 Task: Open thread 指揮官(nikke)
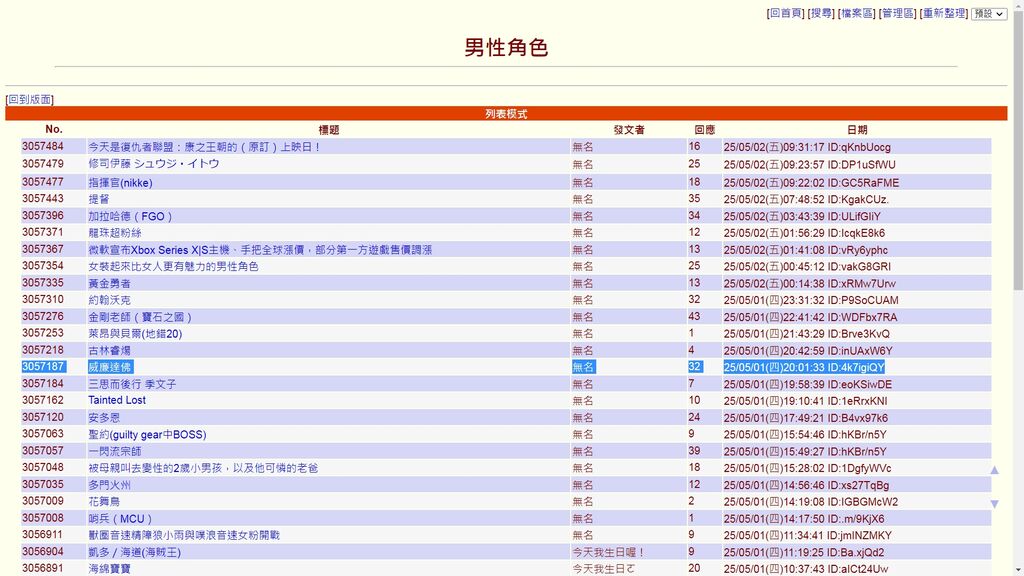point(120,182)
